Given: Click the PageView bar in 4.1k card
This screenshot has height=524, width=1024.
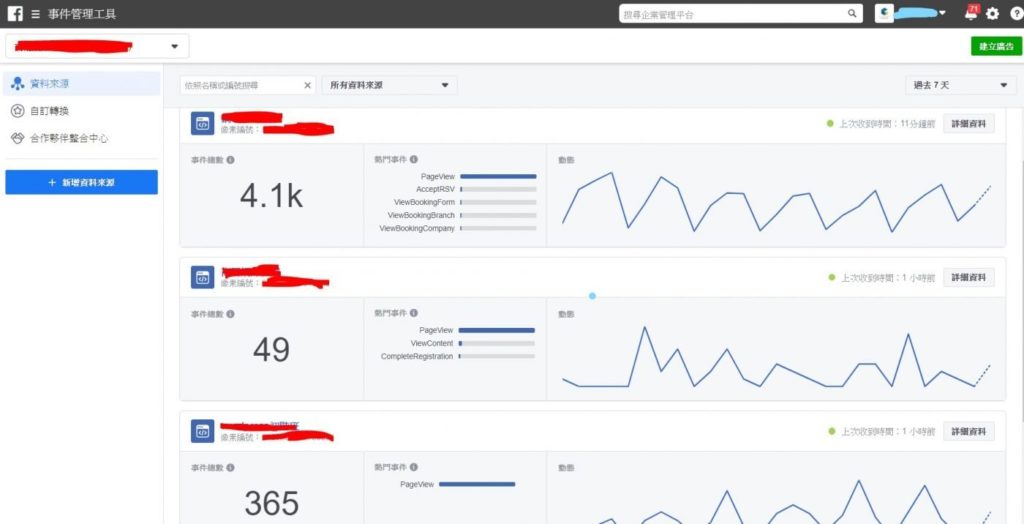Looking at the screenshot, I should (x=498, y=176).
